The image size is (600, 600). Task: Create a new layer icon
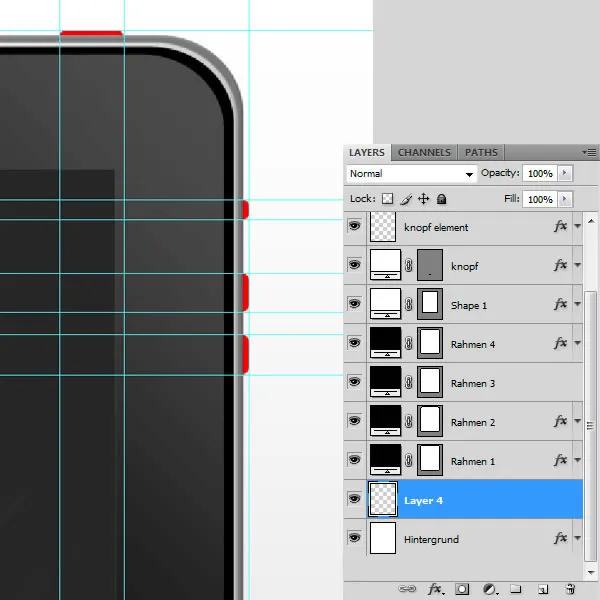tap(543, 589)
